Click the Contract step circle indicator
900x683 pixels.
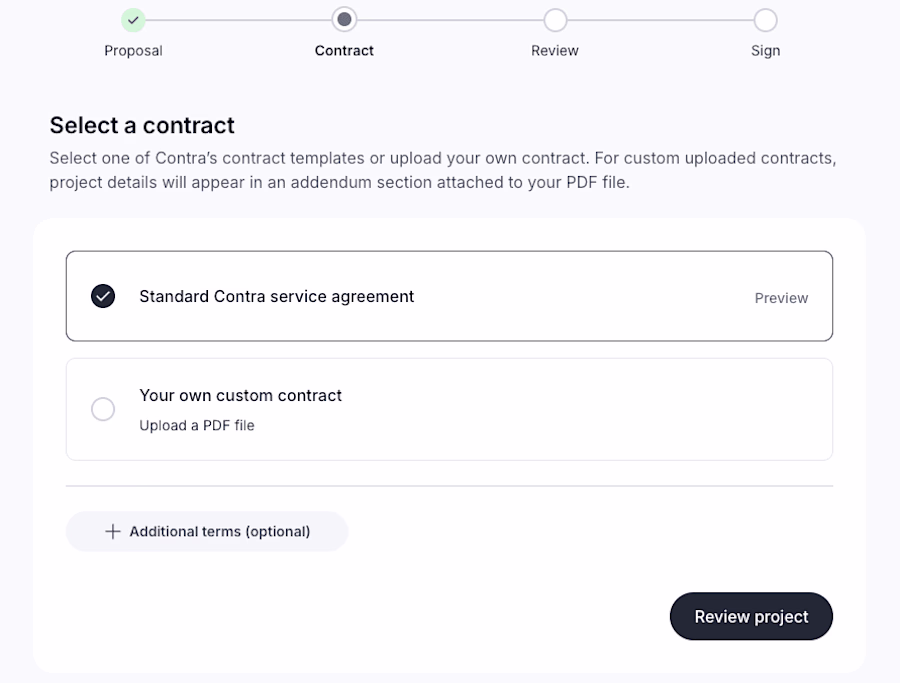click(x=344, y=20)
